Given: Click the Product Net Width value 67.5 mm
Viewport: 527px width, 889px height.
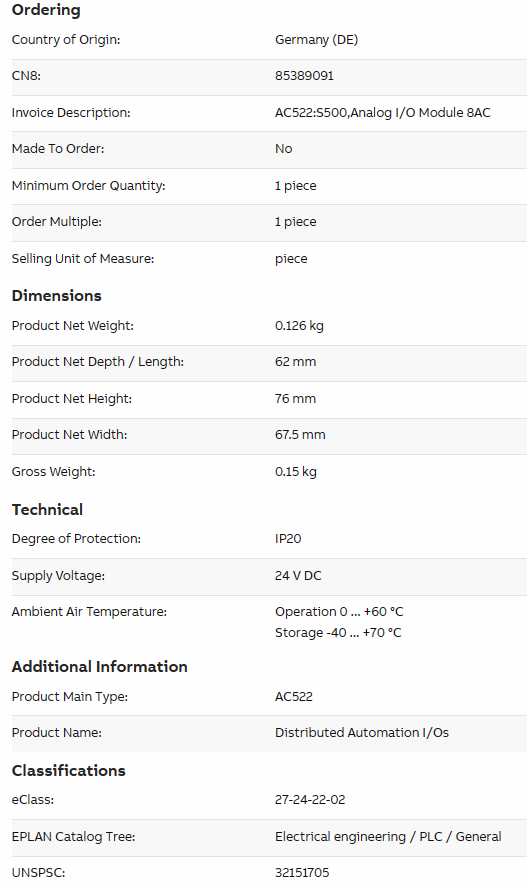Looking at the screenshot, I should point(300,435).
